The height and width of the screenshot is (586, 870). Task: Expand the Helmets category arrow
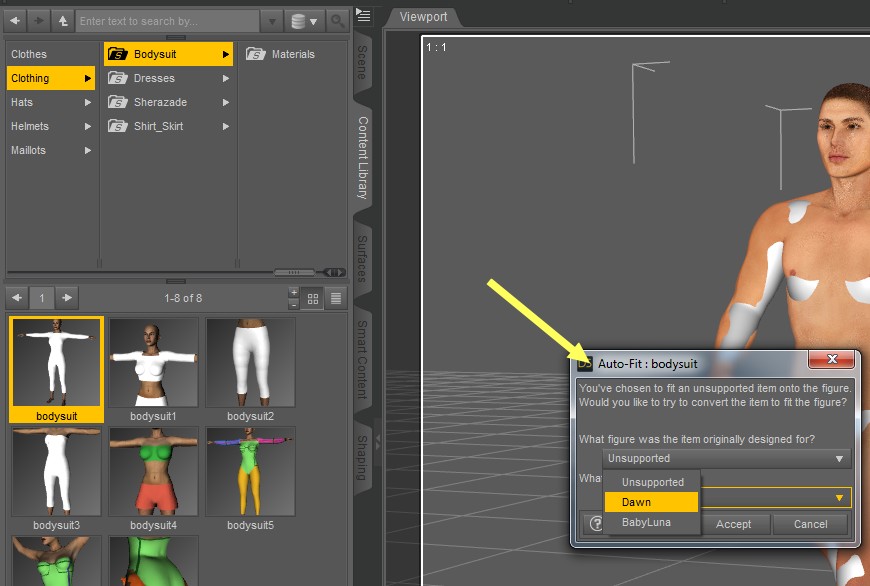tap(88, 126)
